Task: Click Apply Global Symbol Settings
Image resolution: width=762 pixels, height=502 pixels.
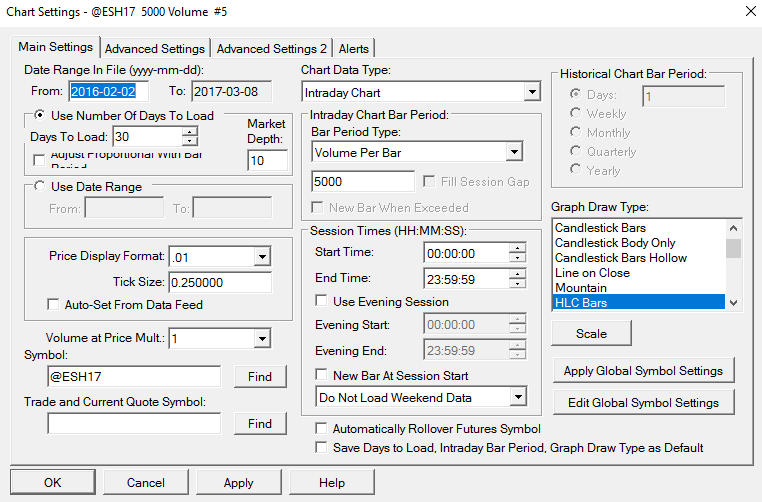Action: click(643, 370)
